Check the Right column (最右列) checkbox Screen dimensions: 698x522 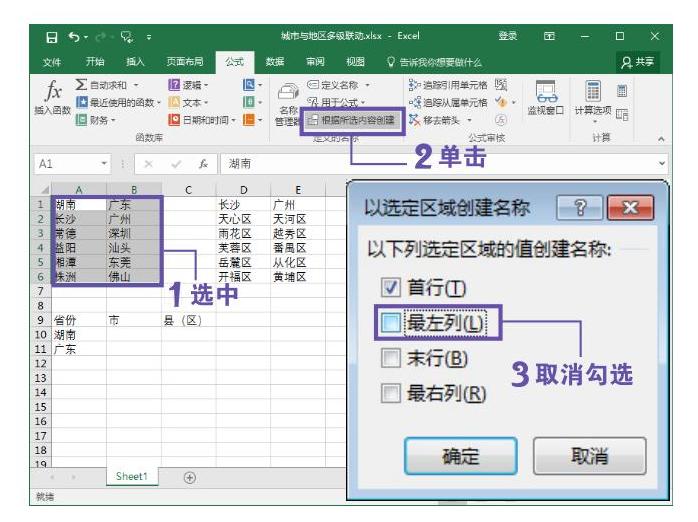[x=390, y=393]
